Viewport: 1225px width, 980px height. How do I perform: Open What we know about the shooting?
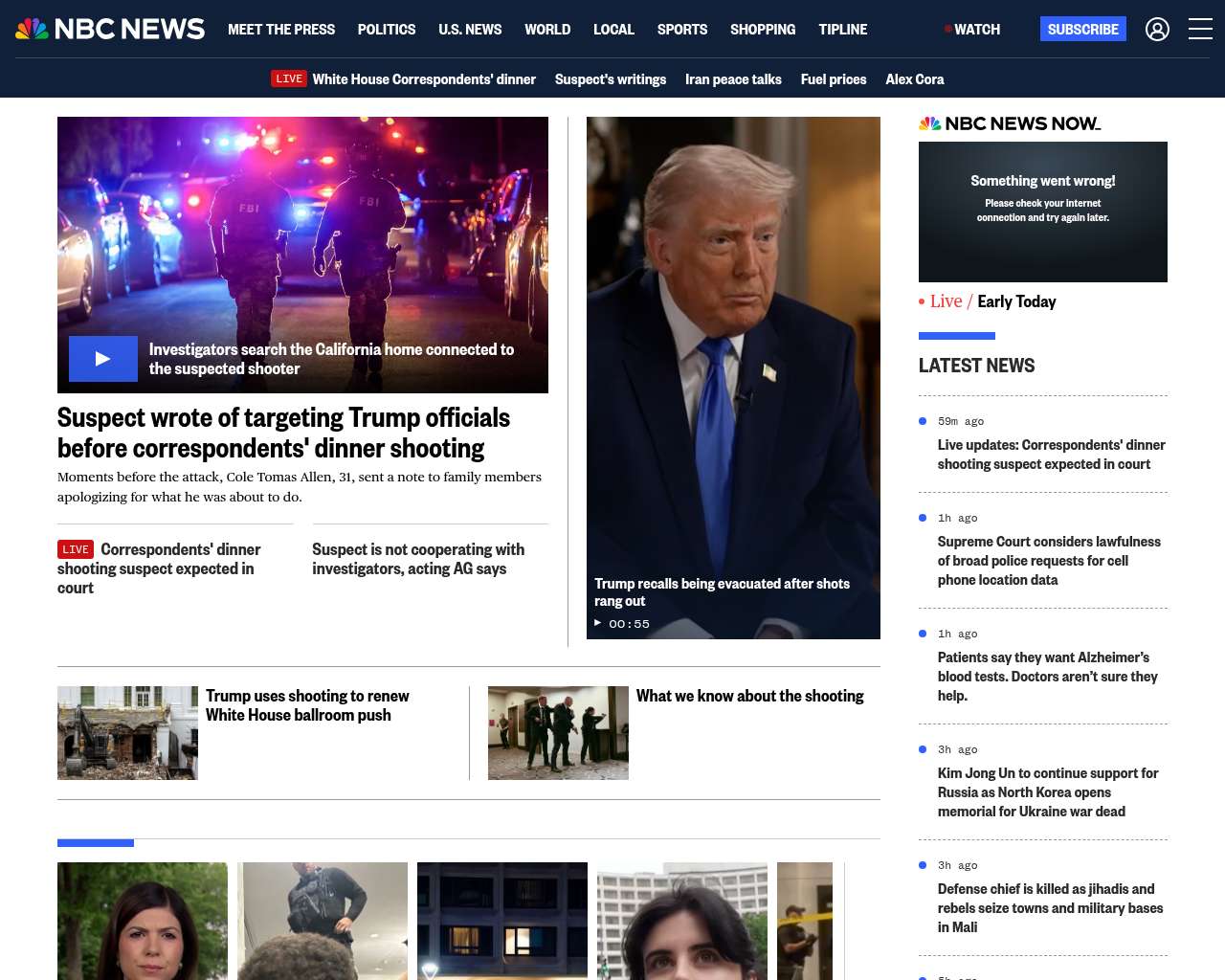pyautogui.click(x=749, y=696)
